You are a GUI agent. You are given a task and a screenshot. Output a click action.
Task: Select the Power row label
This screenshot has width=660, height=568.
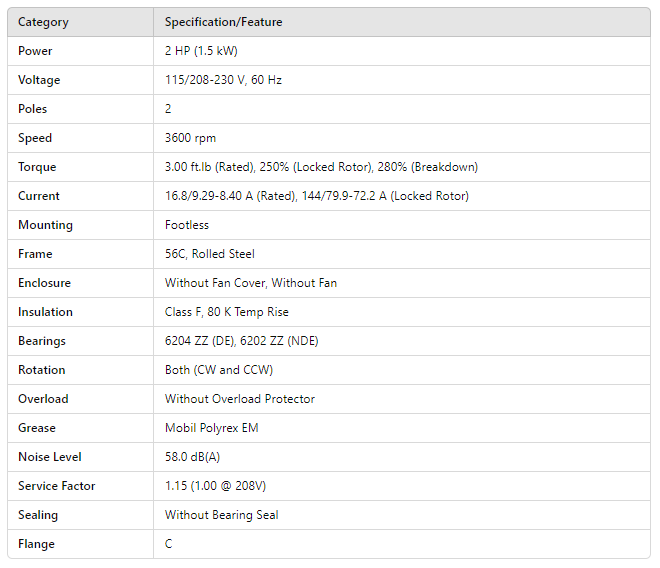(35, 51)
